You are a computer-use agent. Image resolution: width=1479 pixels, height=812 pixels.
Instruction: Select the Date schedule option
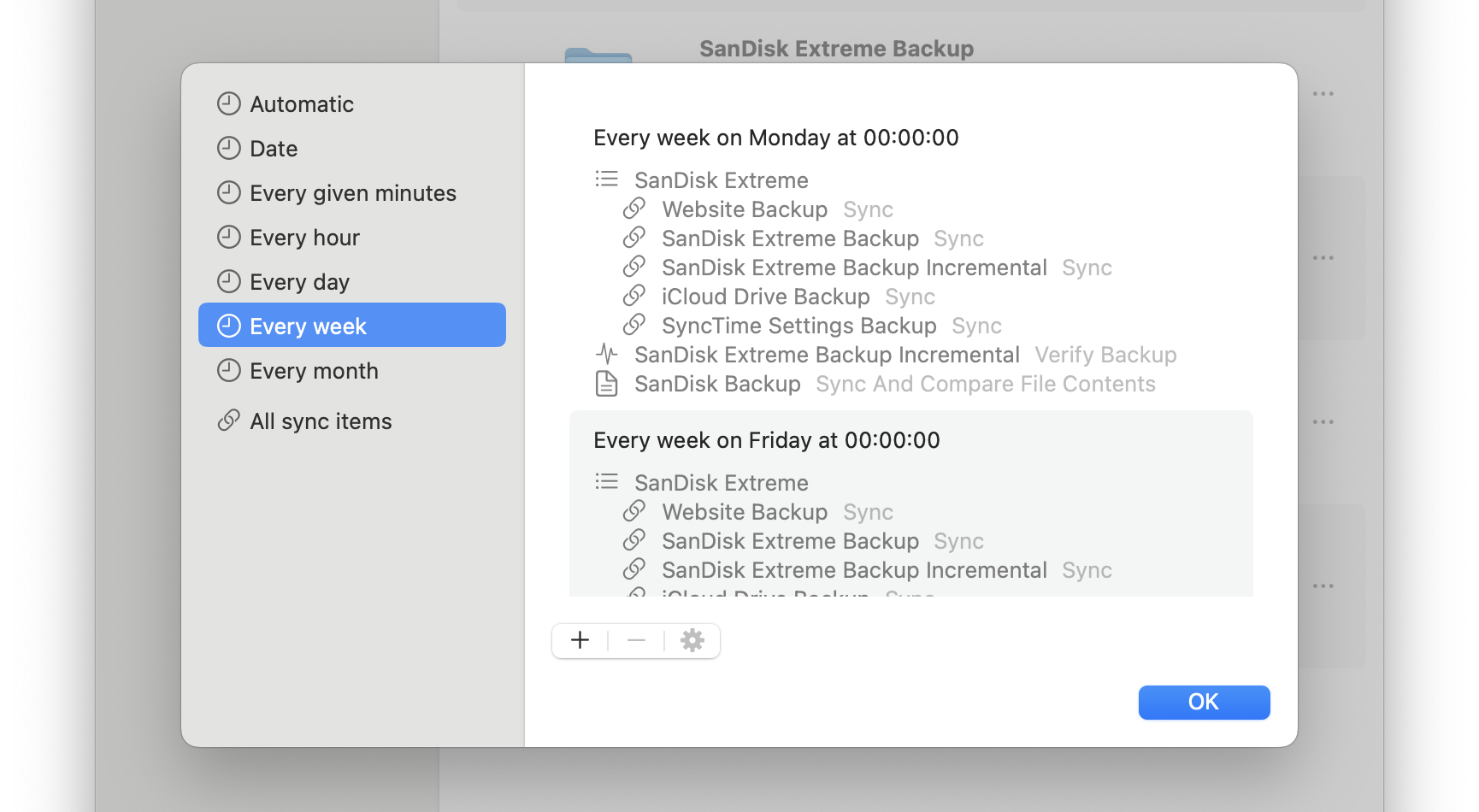tap(352, 149)
